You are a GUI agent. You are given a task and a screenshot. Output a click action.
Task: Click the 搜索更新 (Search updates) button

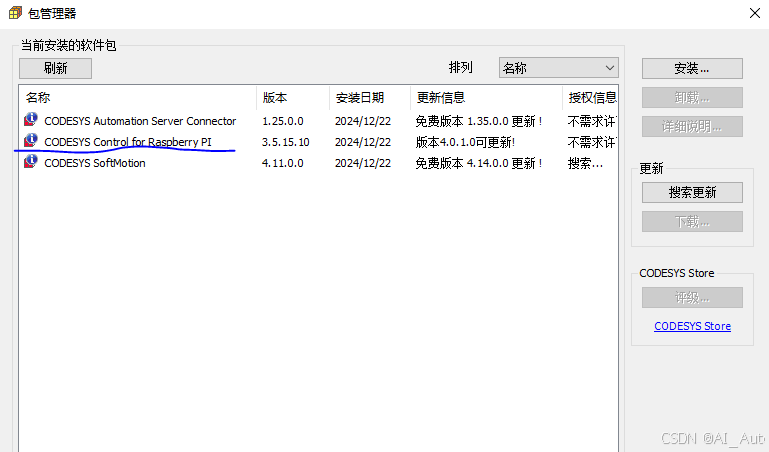point(692,192)
